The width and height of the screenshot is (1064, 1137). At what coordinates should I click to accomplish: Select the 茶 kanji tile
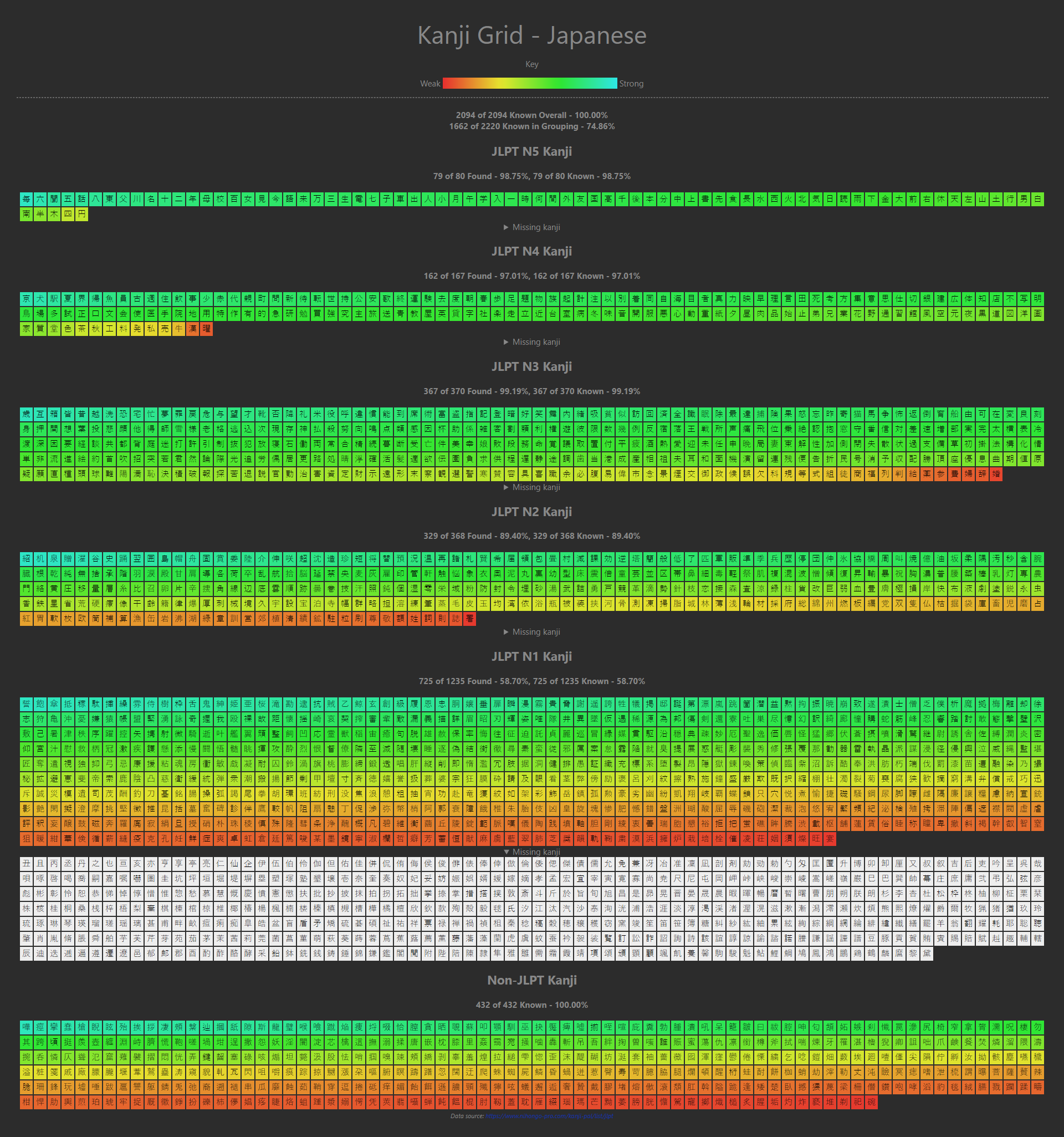[82, 329]
